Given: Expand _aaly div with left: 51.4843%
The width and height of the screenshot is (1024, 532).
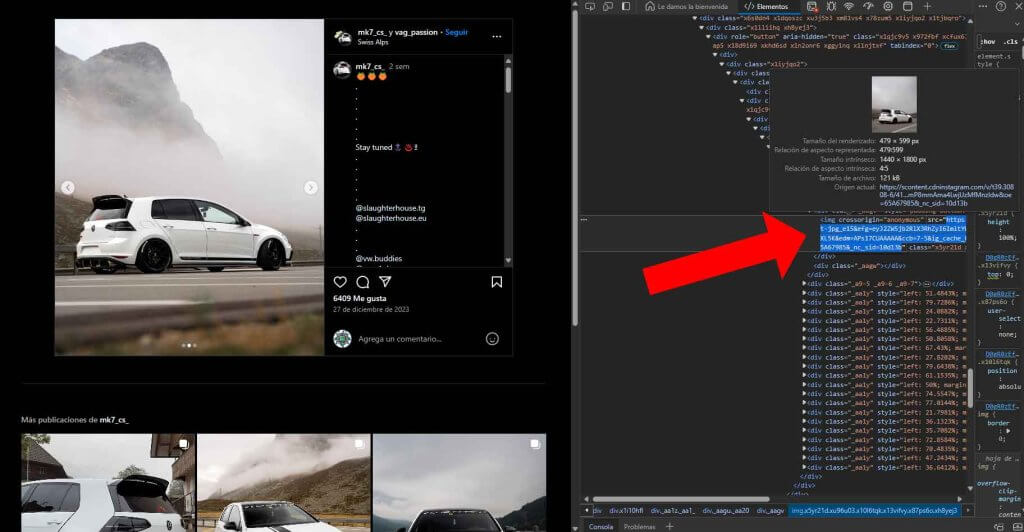Looking at the screenshot, I should coord(804,293).
